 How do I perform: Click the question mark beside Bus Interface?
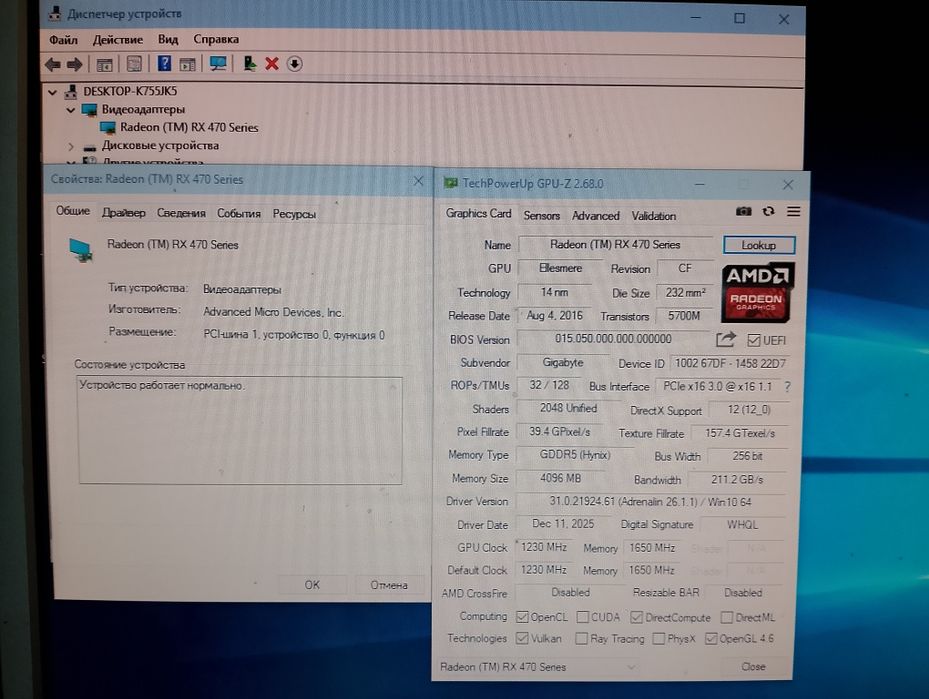coord(787,387)
